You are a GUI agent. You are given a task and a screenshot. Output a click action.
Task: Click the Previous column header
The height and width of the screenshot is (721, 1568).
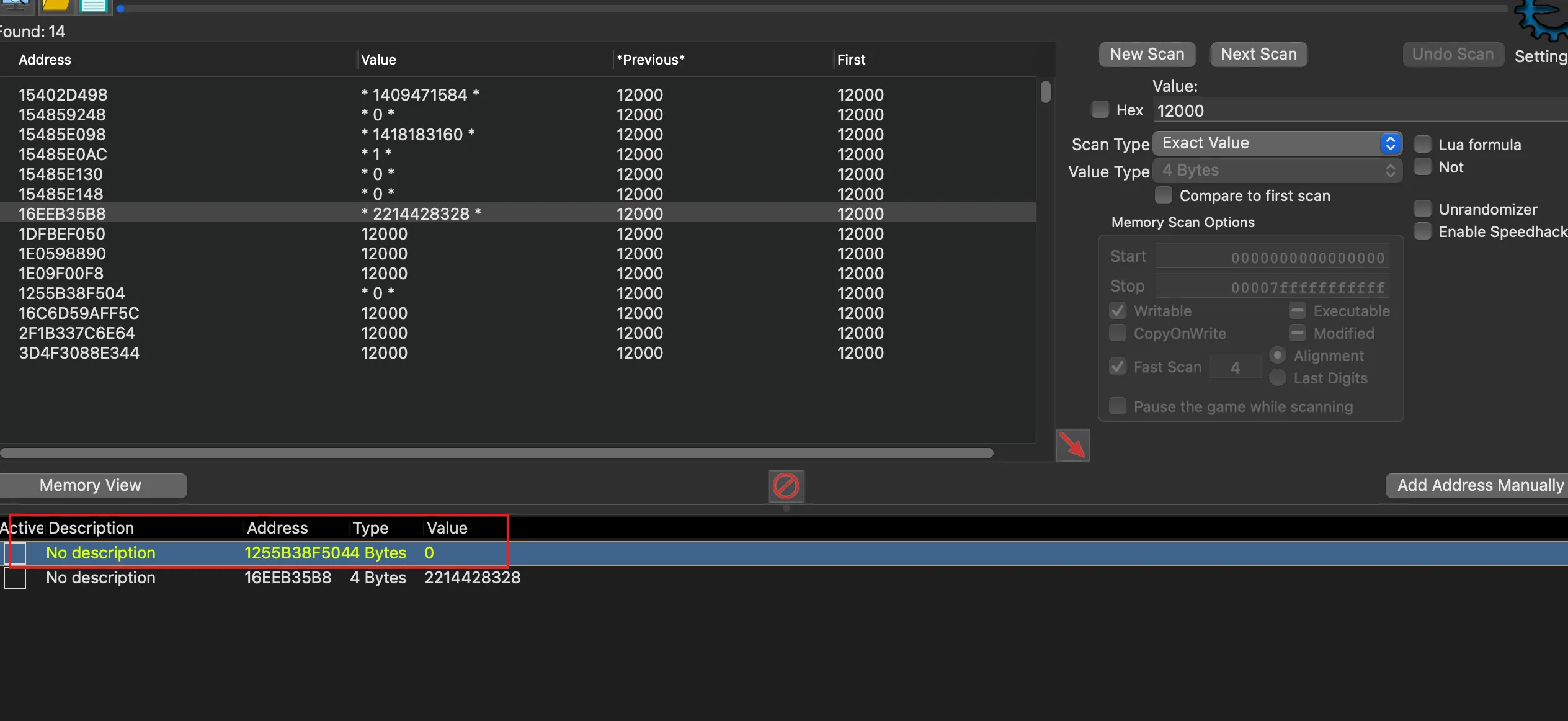click(x=651, y=60)
